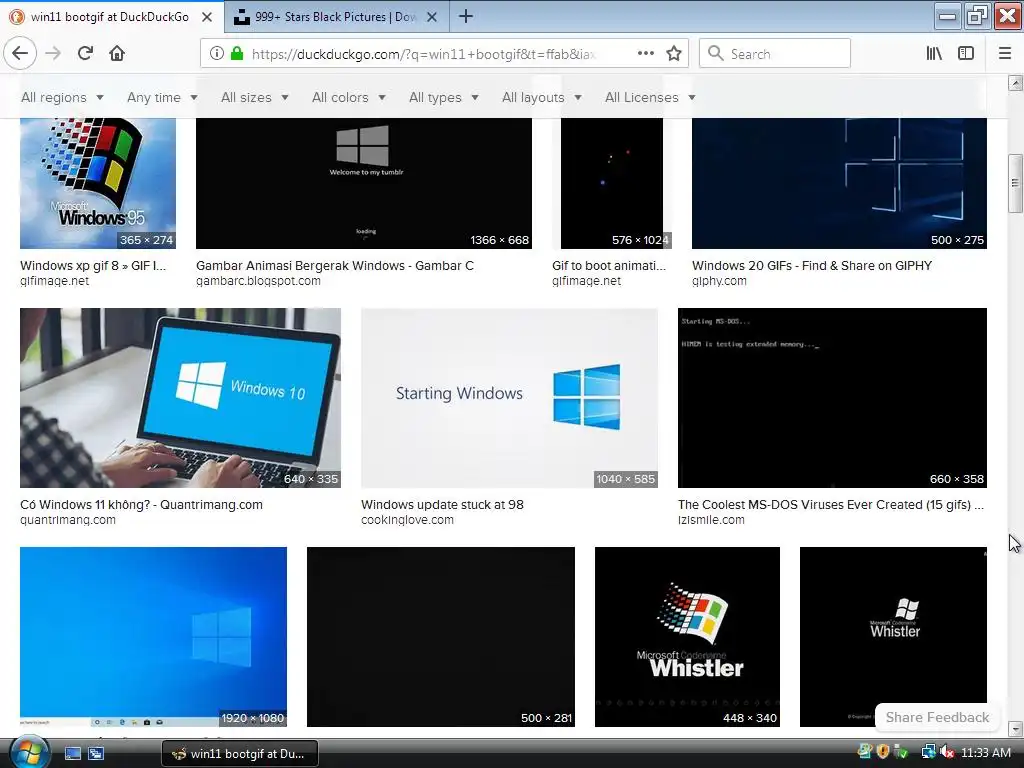Click Gambar Animasi Bergerak Windows title
Viewport: 1024px width, 768px height.
(x=334, y=266)
